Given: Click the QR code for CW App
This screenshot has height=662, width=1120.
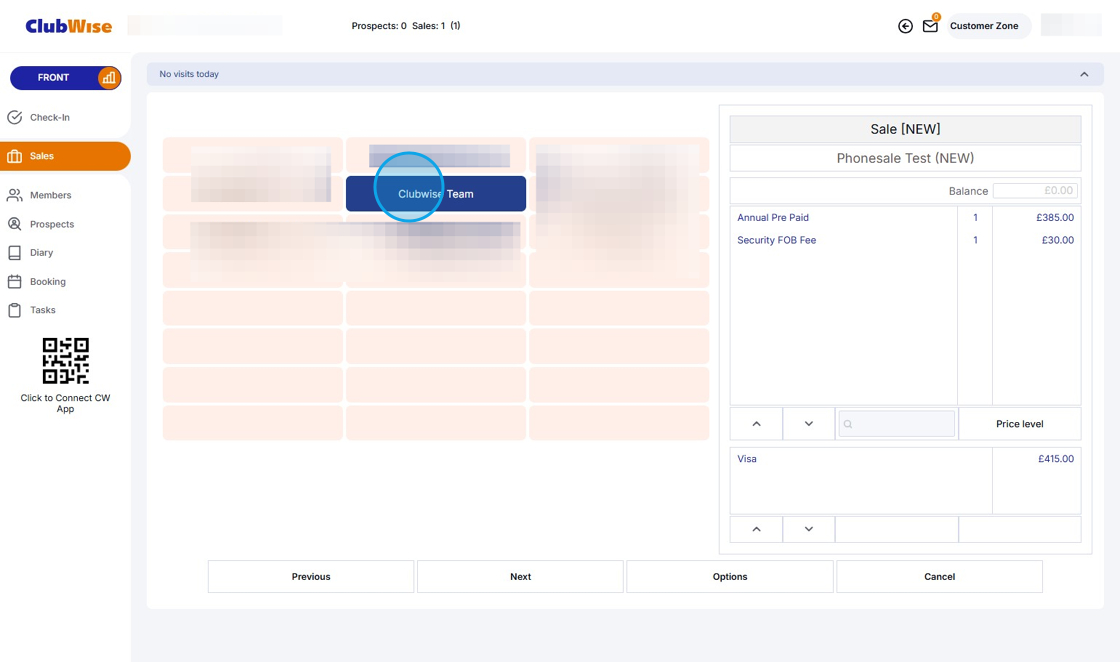Looking at the screenshot, I should tap(66, 361).
